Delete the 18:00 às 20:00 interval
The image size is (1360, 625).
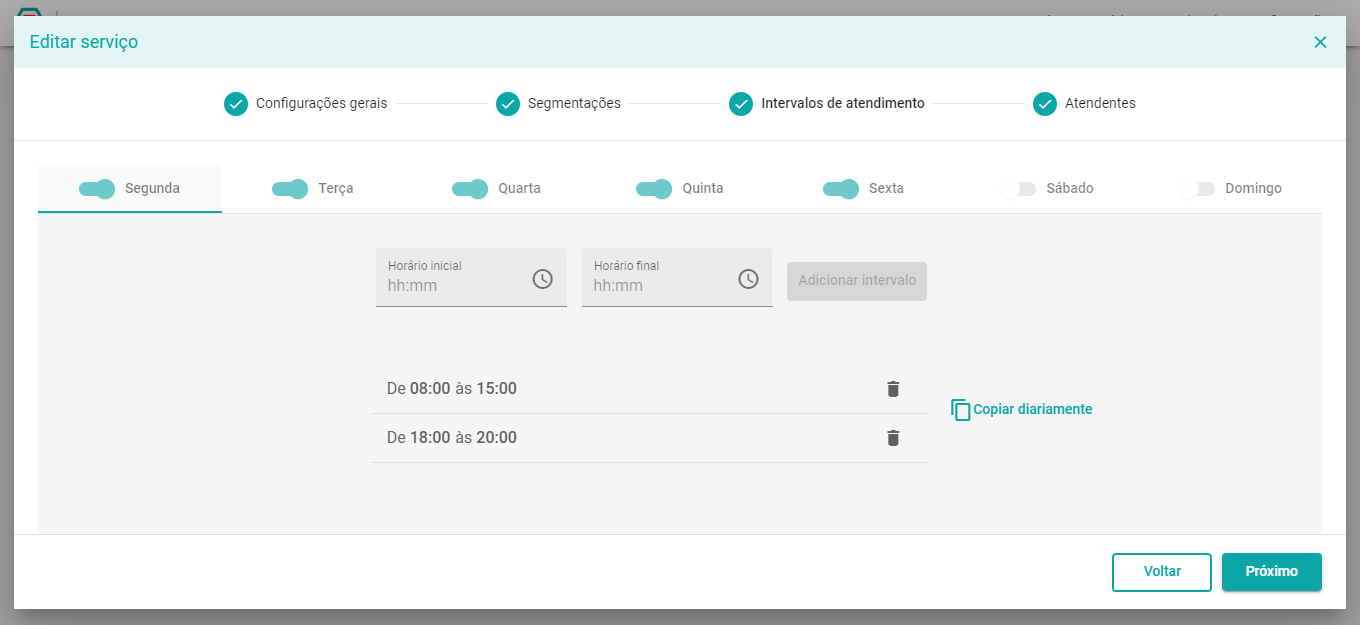pos(893,438)
